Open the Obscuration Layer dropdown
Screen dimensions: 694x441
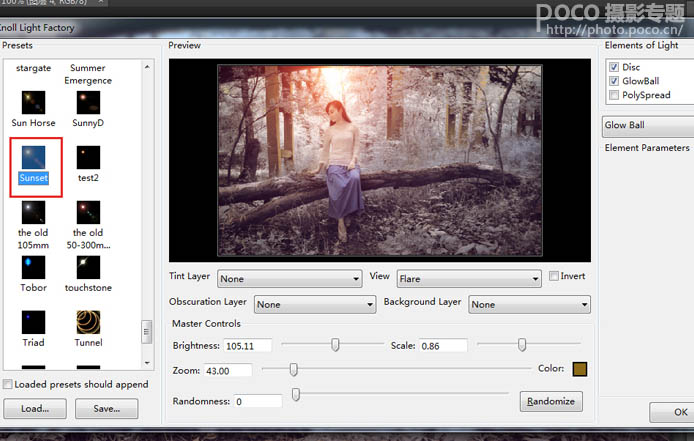315,304
